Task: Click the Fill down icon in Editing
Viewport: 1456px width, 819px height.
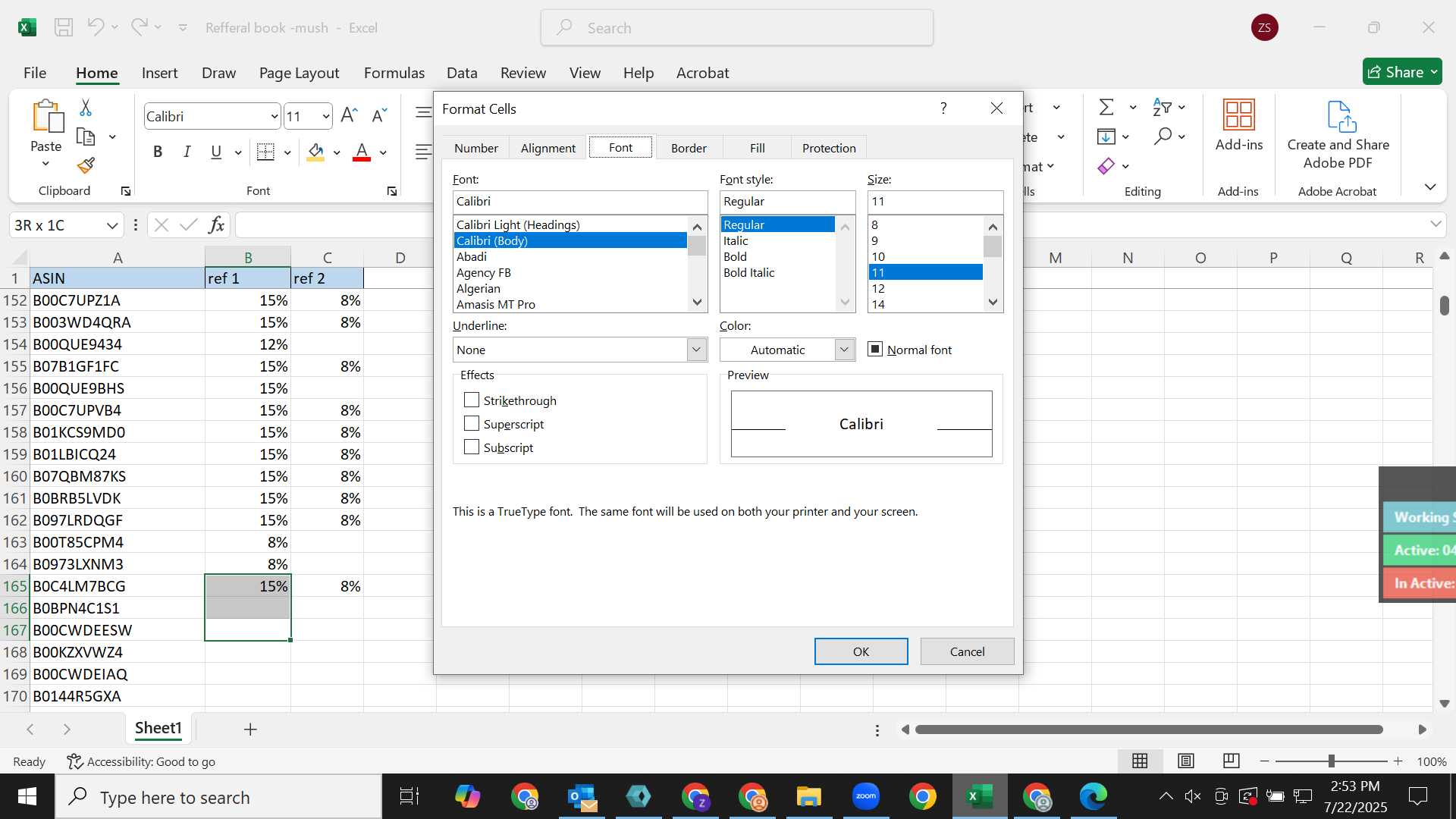Action: tap(1106, 136)
